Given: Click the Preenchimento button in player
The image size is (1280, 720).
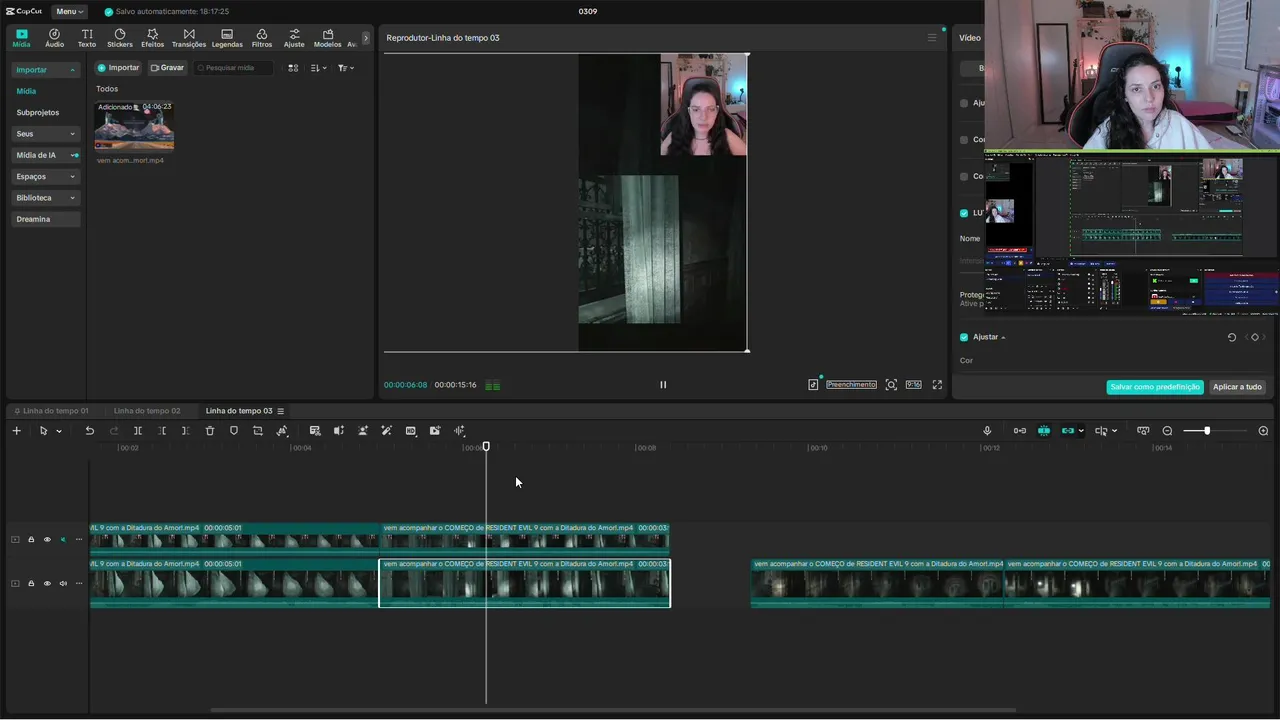Looking at the screenshot, I should point(851,385).
